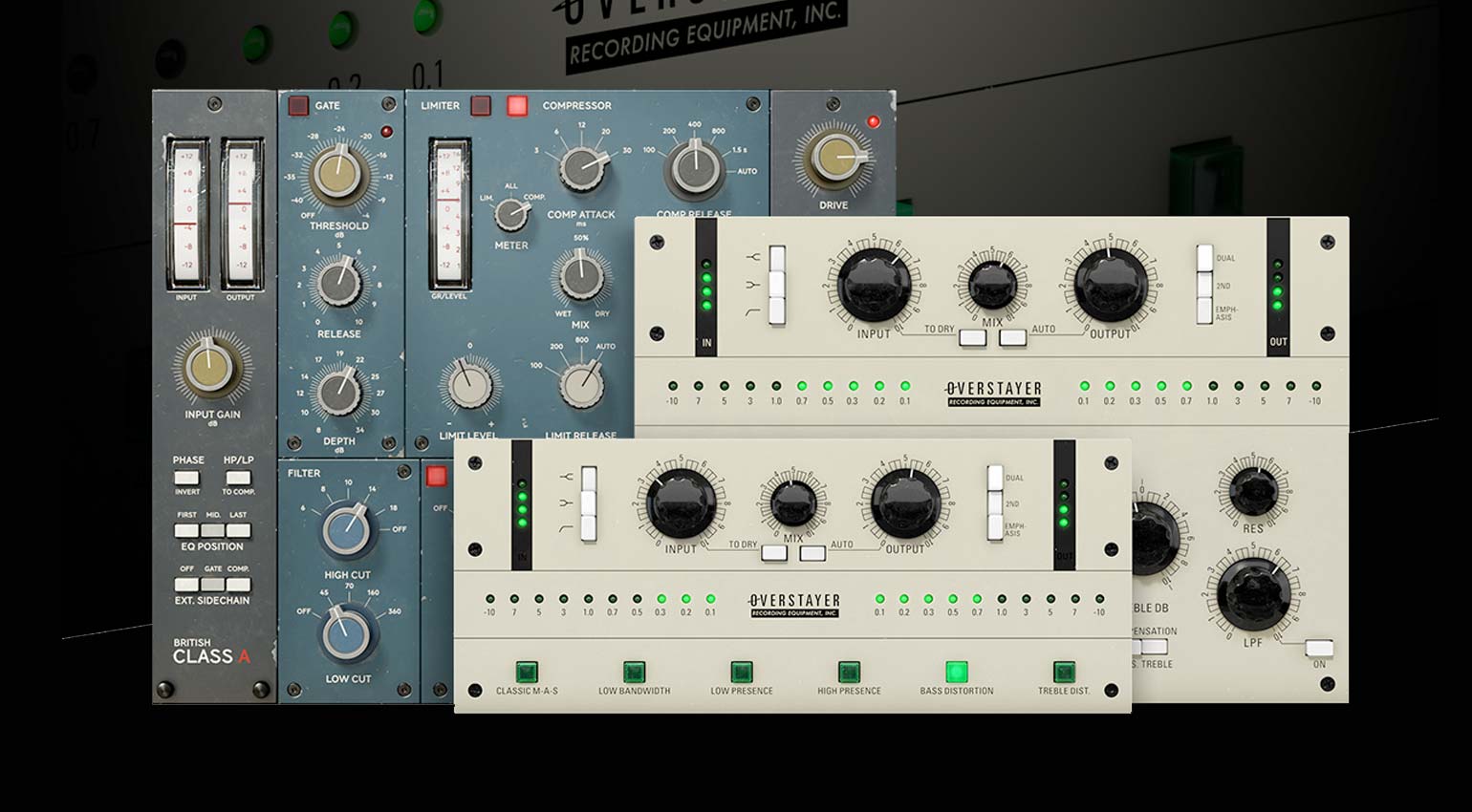Toggle the Phase Invert switch
Image resolution: width=1472 pixels, height=812 pixels.
pyautogui.click(x=186, y=478)
